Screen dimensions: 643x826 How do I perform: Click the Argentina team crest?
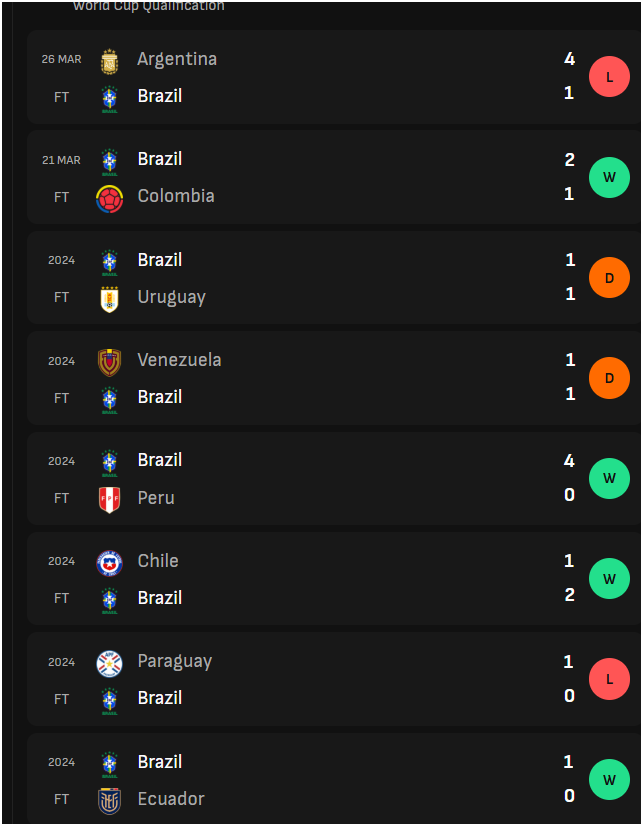(x=110, y=62)
